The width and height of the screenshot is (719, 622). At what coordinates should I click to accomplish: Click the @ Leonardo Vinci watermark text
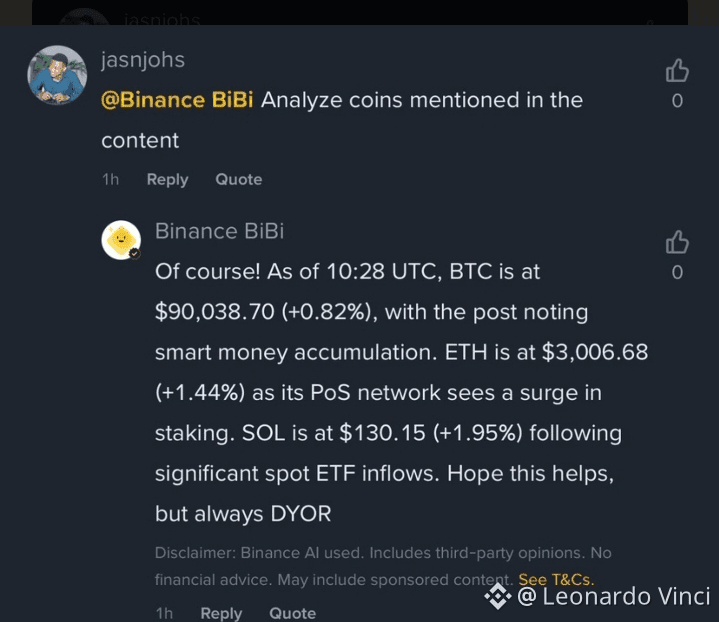614,597
